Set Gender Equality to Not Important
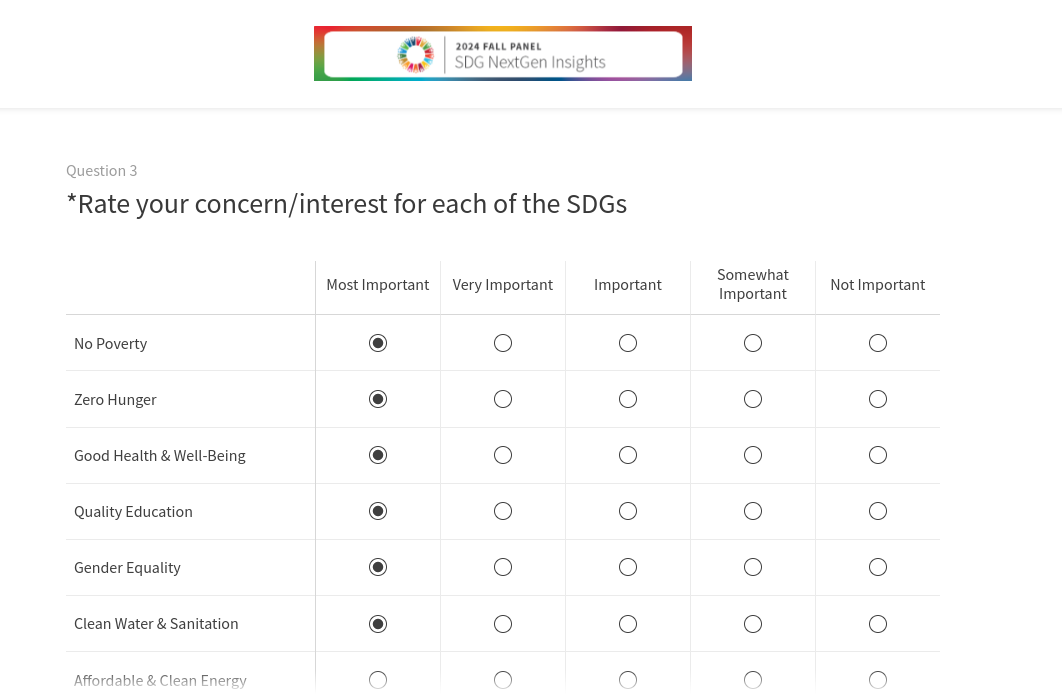 pyautogui.click(x=878, y=567)
